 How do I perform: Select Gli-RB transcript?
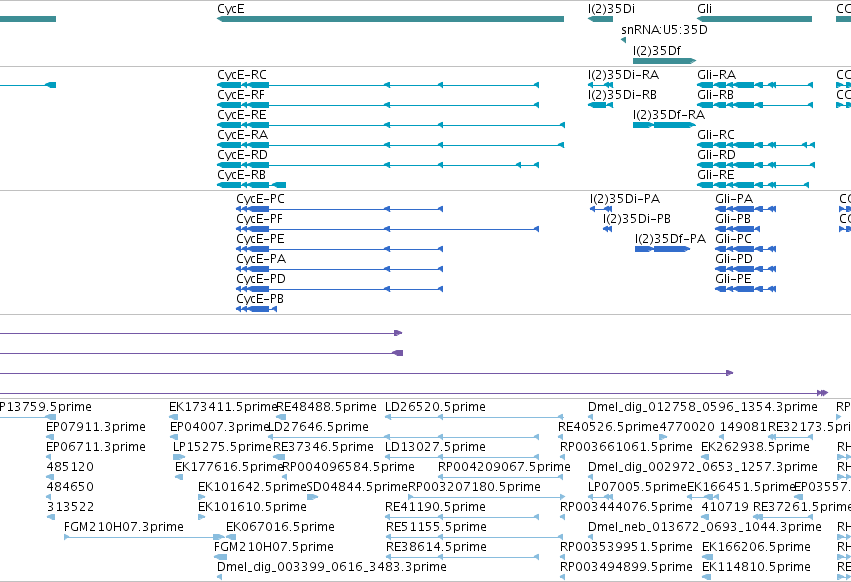point(755,105)
